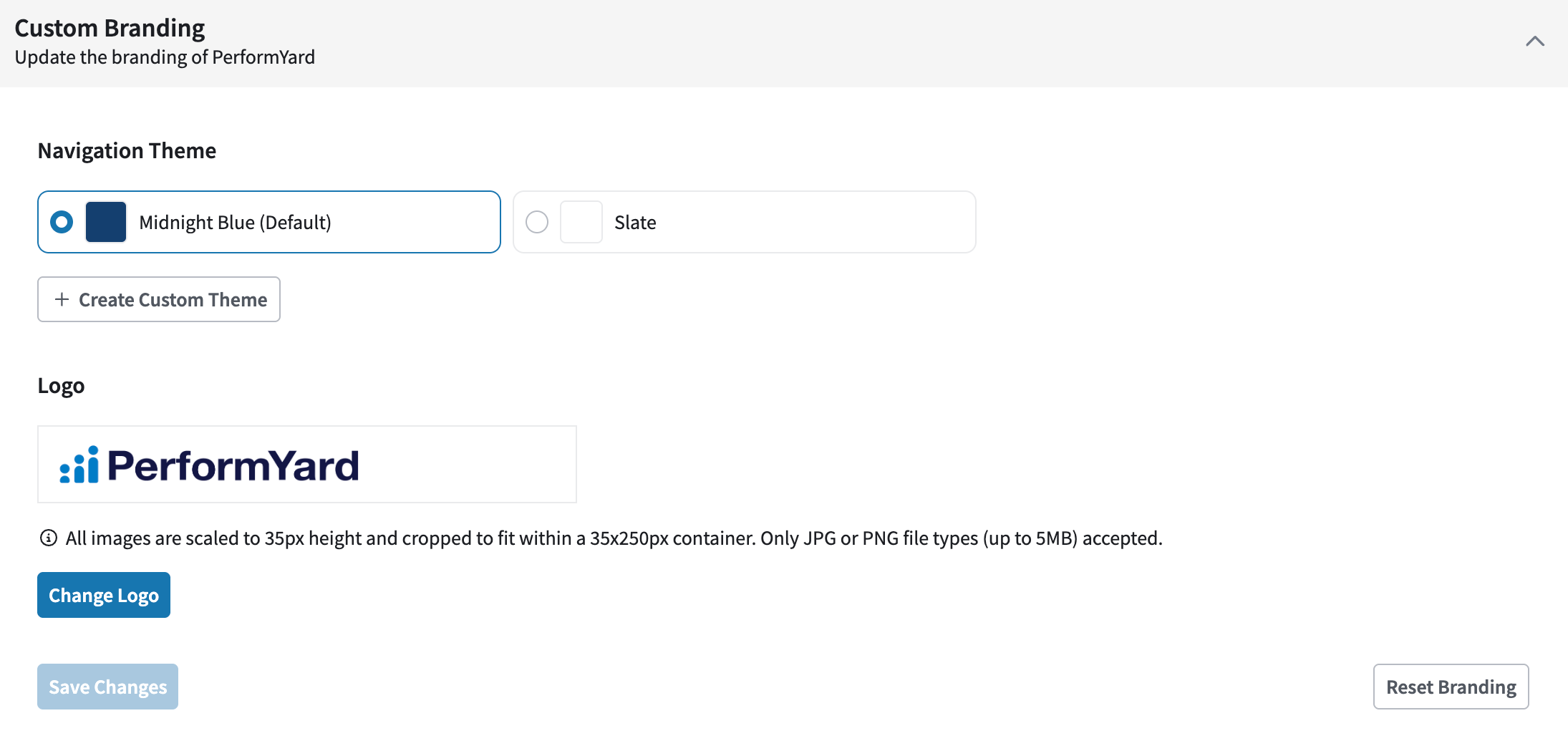
Task: Click the info icon by image note
Action: [x=48, y=538]
